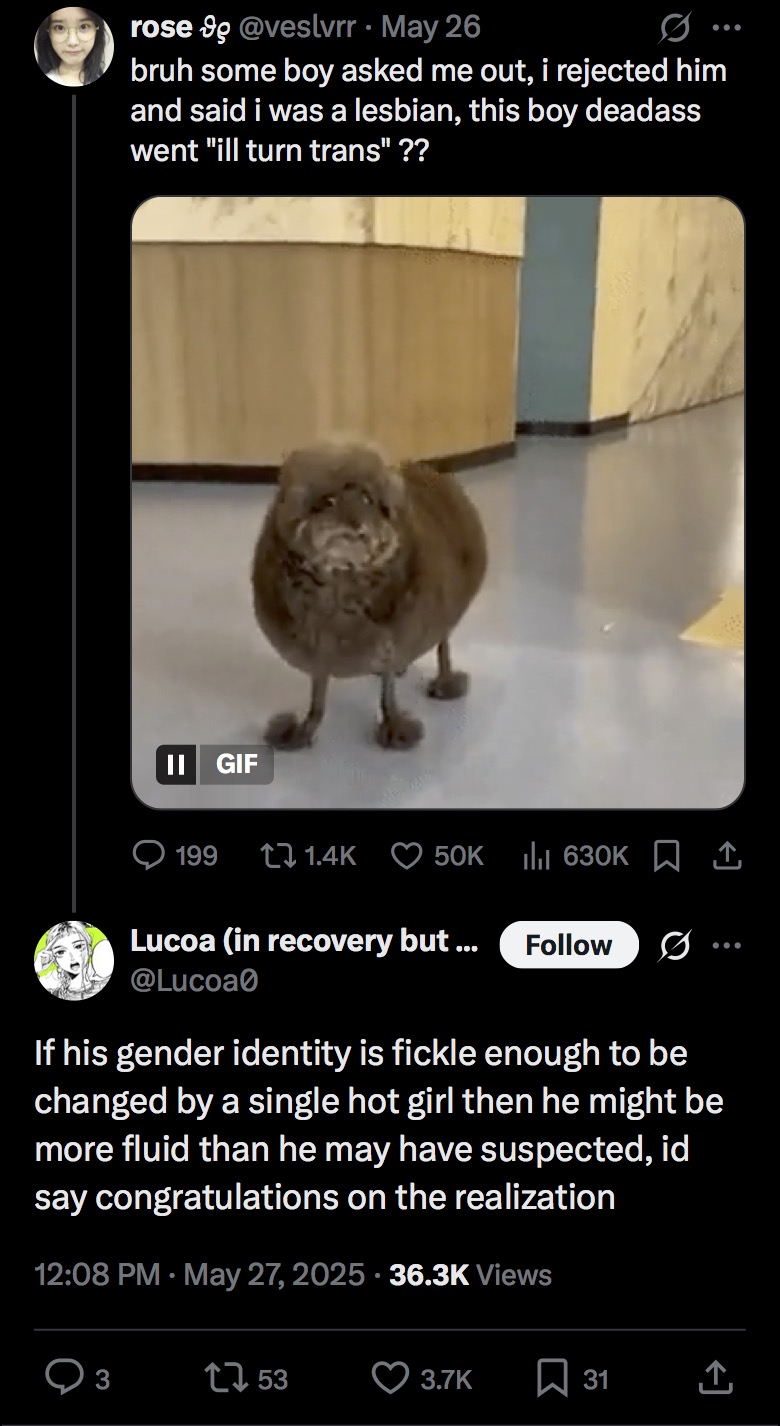Open rose's profile picture
This screenshot has width=780, height=1426.
pos(75,47)
